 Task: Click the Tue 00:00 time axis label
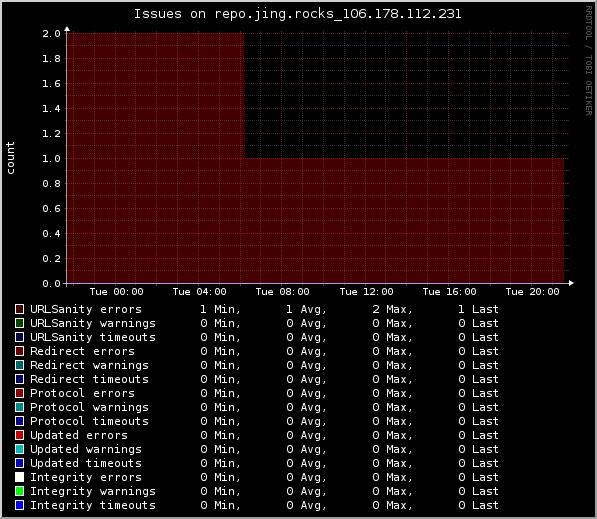tap(117, 292)
